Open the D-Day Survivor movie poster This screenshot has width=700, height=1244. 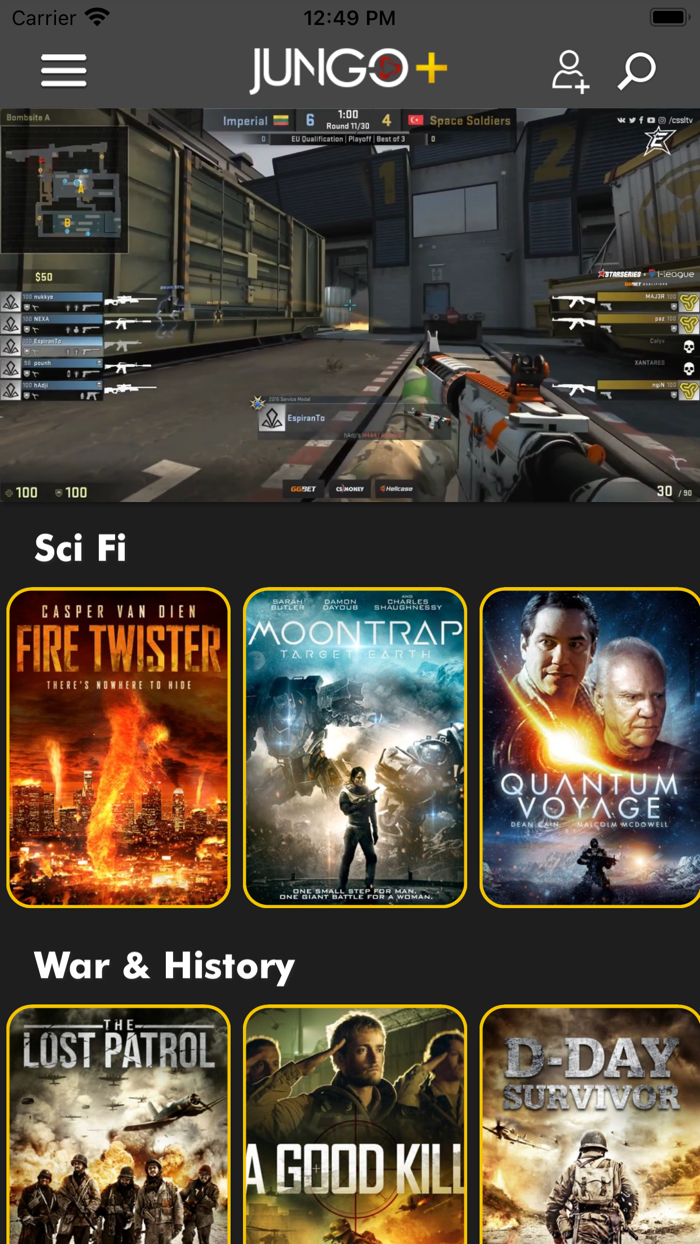point(590,1124)
